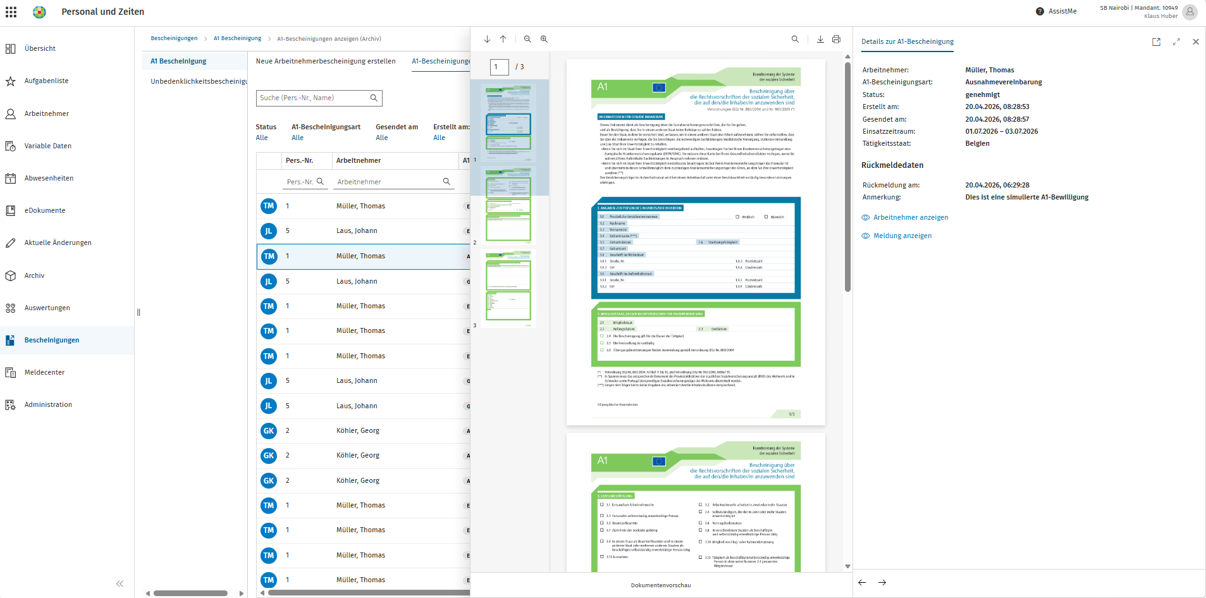This screenshot has height=598, width=1206.
Task: Click the A1 Bescheinigung breadcrumb link
Action: pos(237,38)
